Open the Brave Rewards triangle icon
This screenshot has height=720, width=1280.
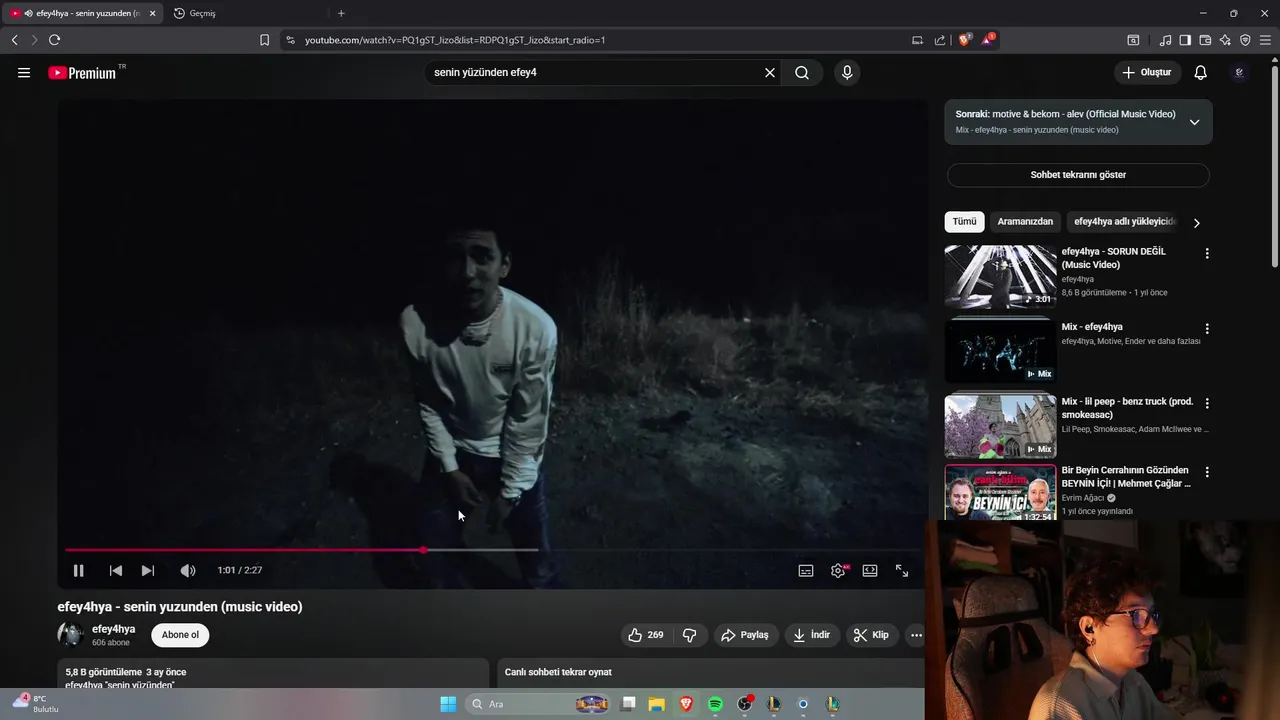(x=988, y=40)
